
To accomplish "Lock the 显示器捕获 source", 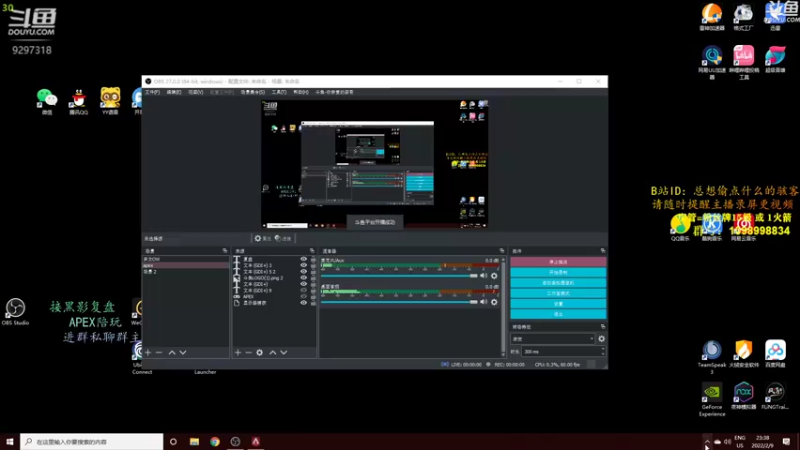I will point(313,303).
